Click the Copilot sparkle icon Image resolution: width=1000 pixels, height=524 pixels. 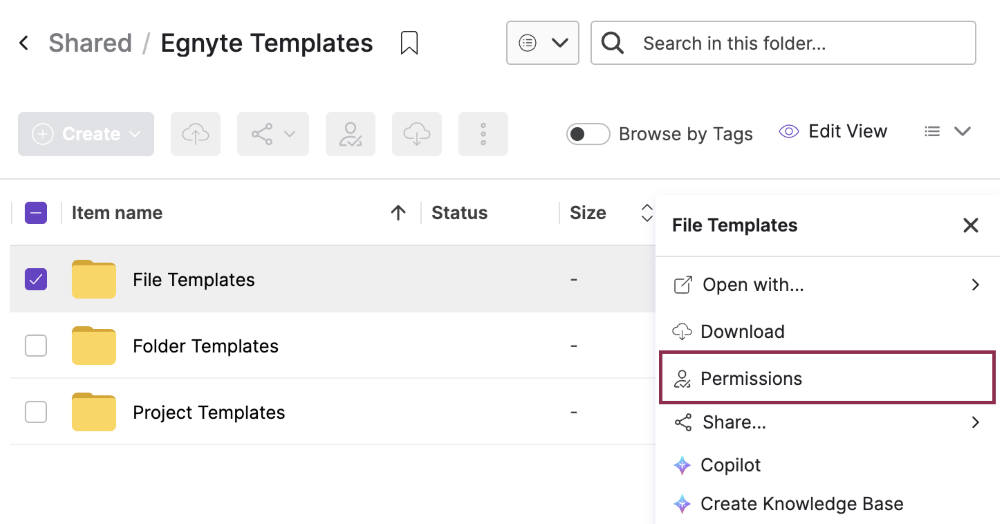click(682, 465)
